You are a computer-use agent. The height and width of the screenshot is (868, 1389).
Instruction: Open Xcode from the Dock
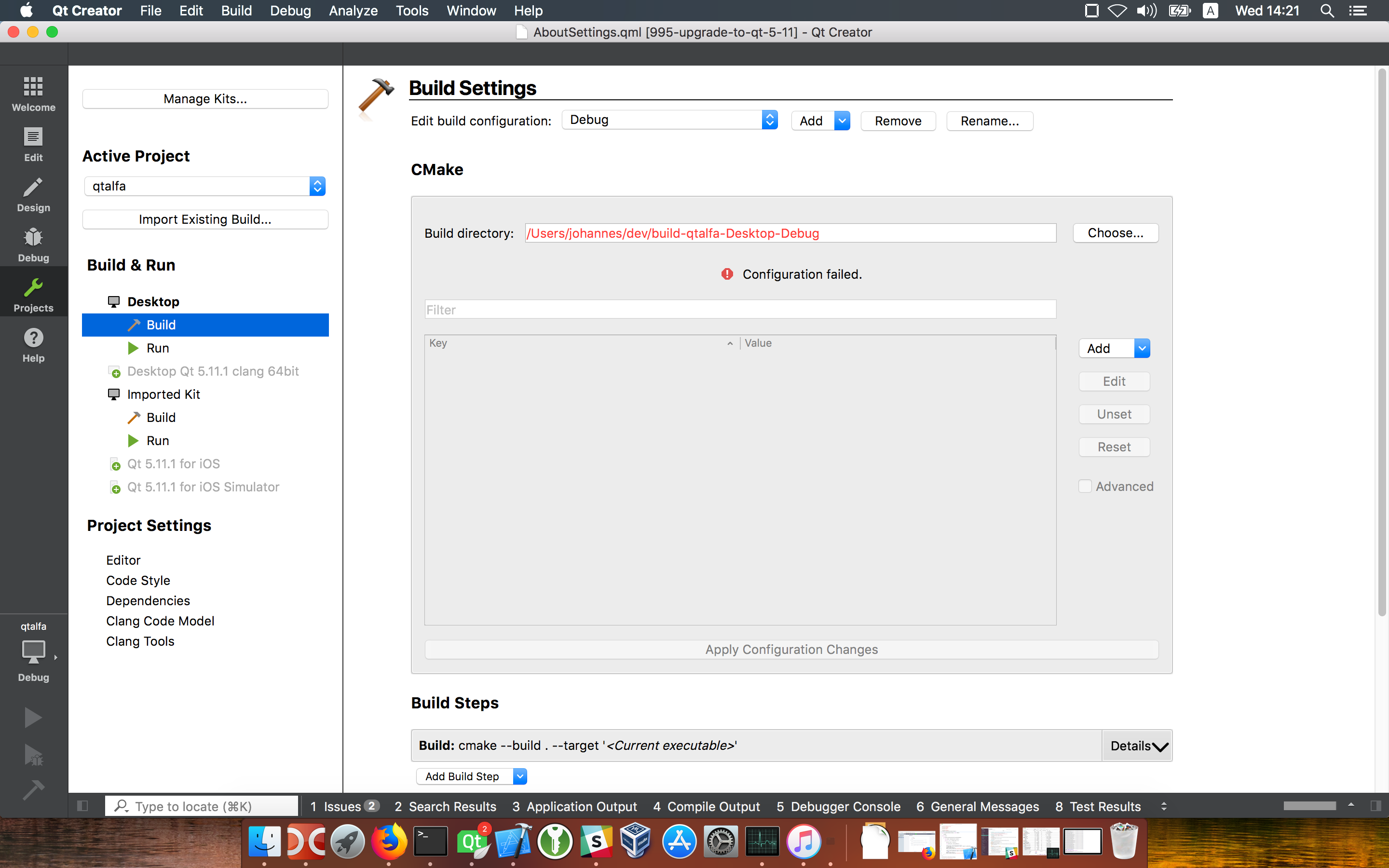[513, 842]
